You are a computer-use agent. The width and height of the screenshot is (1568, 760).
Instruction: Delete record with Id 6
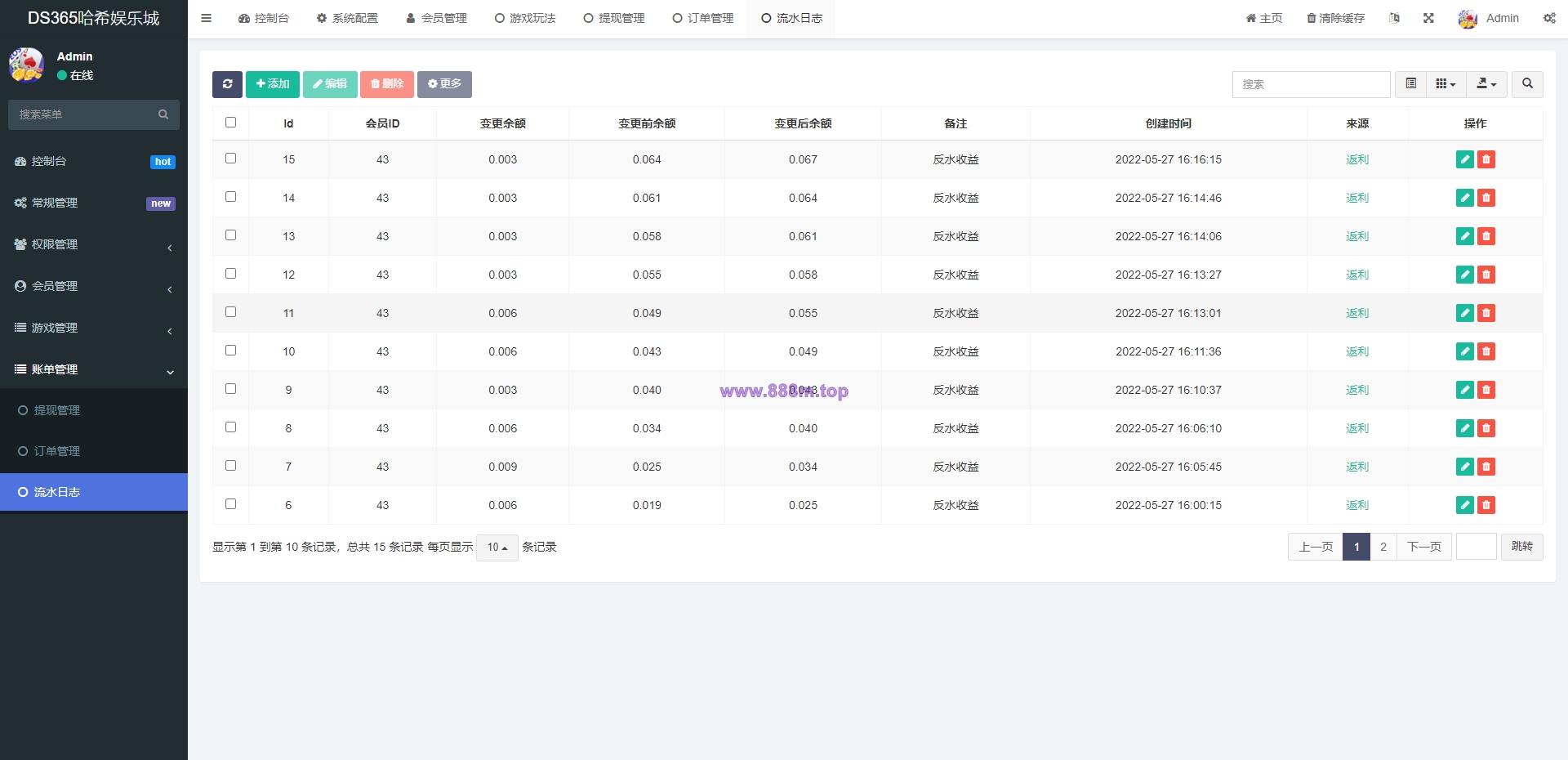pyautogui.click(x=1486, y=505)
